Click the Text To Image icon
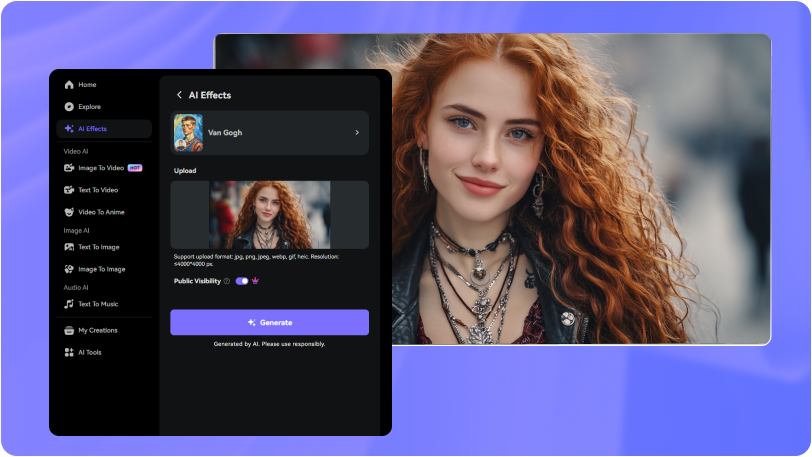The image size is (812, 457). 69,247
